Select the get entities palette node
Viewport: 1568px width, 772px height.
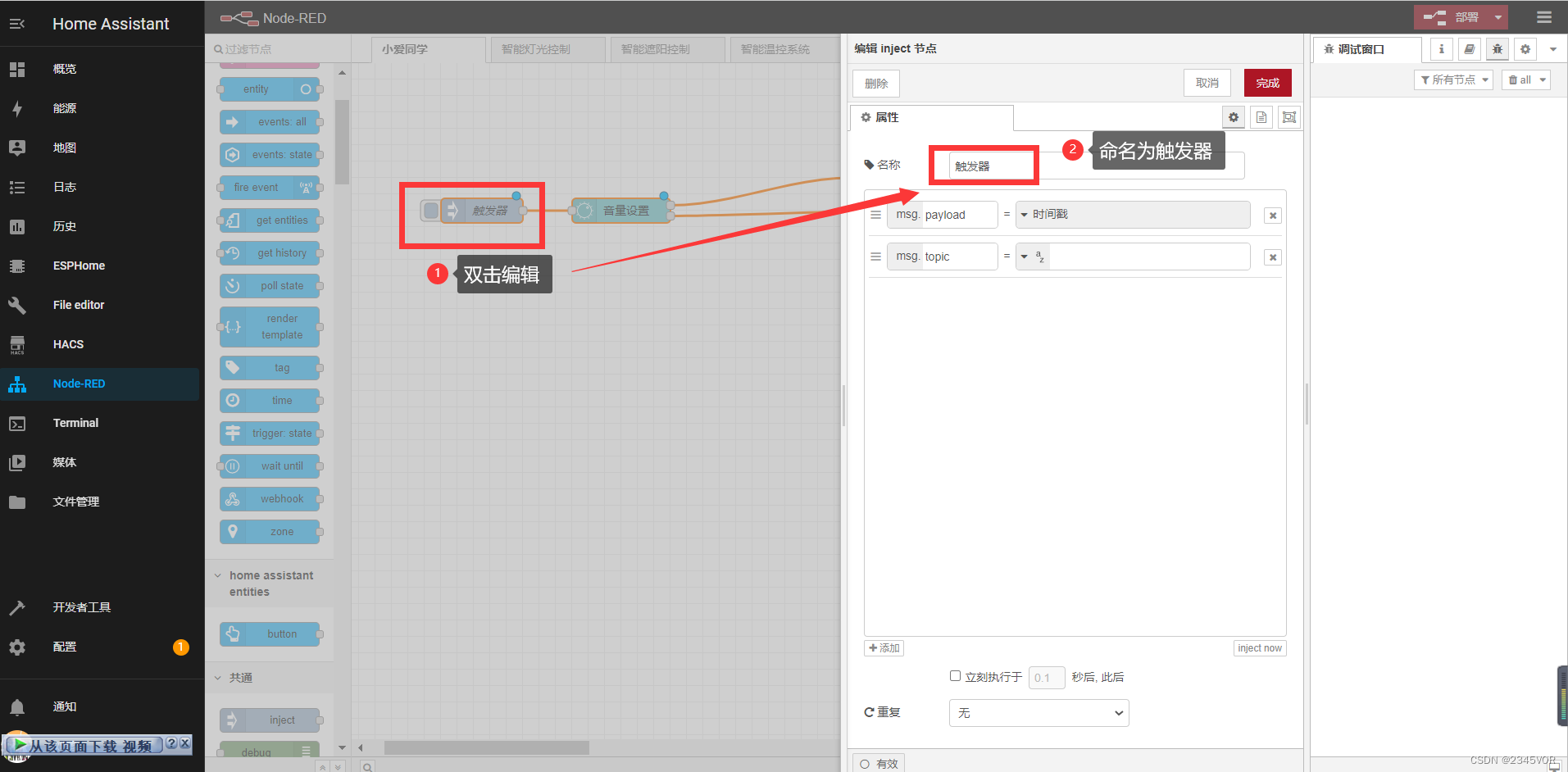click(270, 220)
